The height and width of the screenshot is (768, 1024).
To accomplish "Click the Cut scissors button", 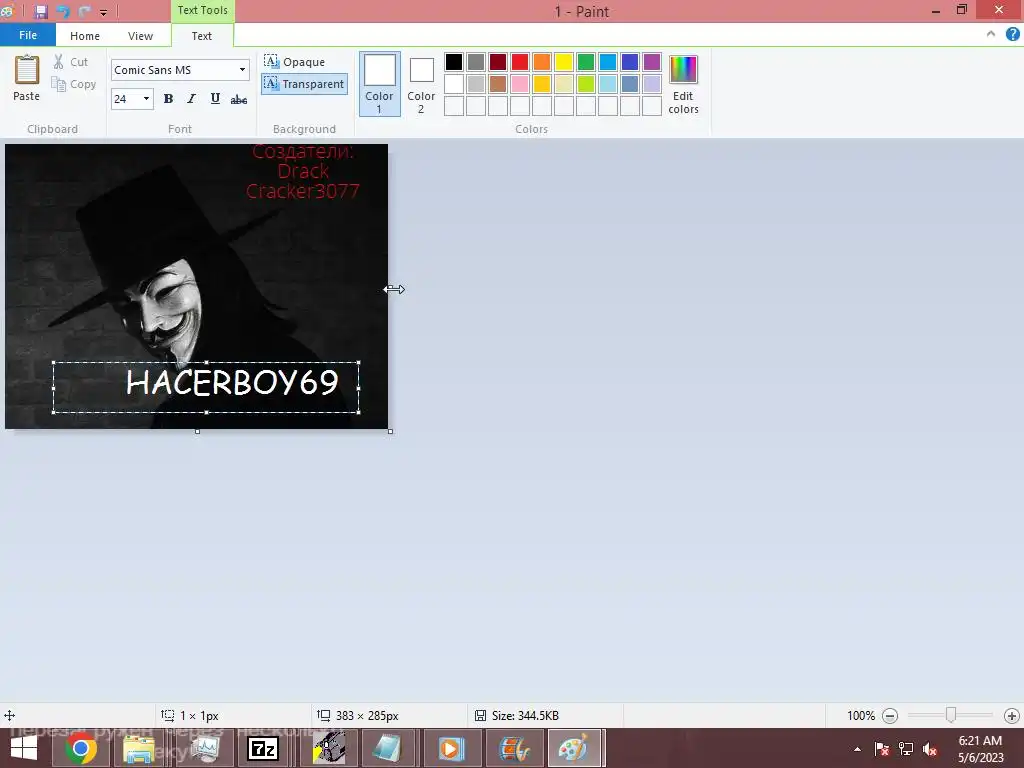I will click(71, 62).
